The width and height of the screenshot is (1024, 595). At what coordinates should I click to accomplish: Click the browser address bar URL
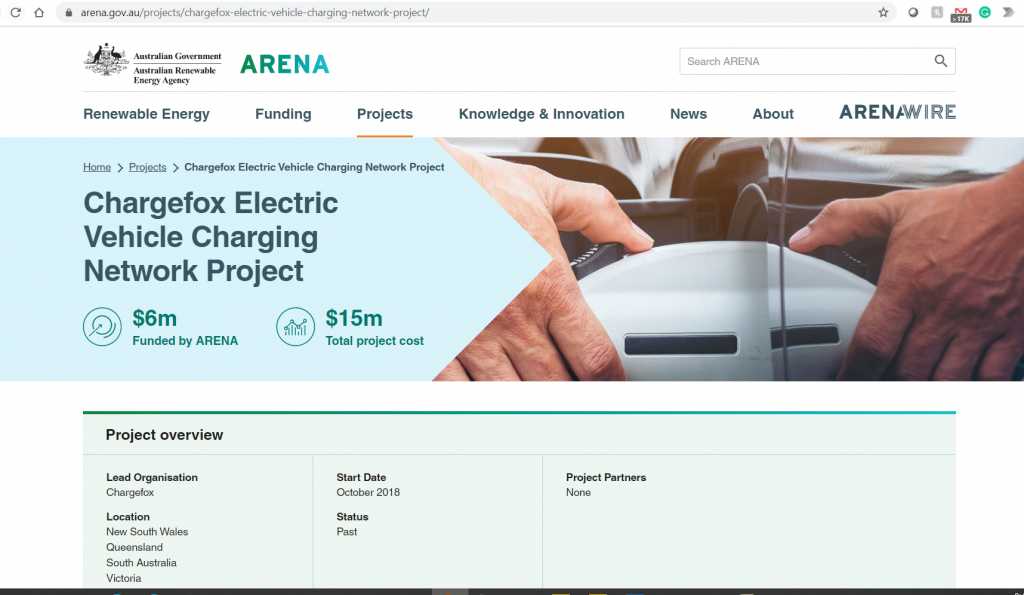click(255, 12)
